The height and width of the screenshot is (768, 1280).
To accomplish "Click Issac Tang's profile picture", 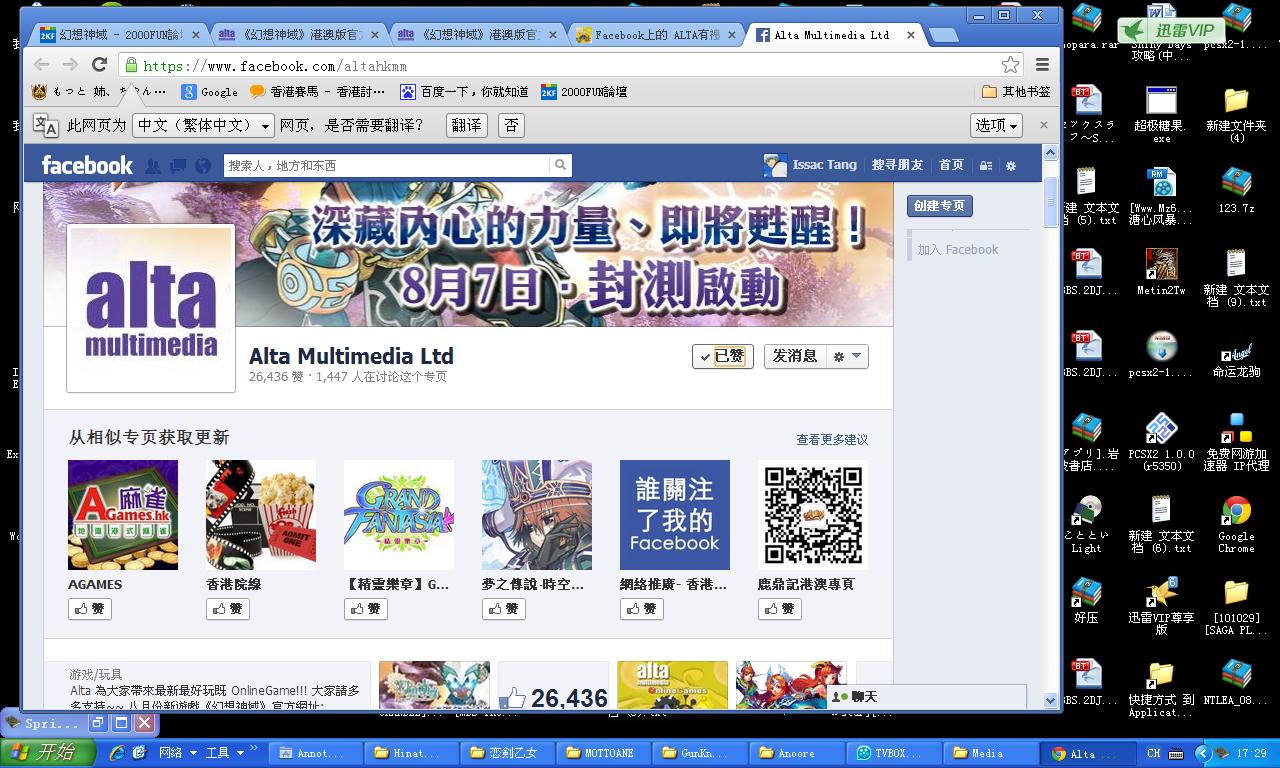I will (775, 165).
